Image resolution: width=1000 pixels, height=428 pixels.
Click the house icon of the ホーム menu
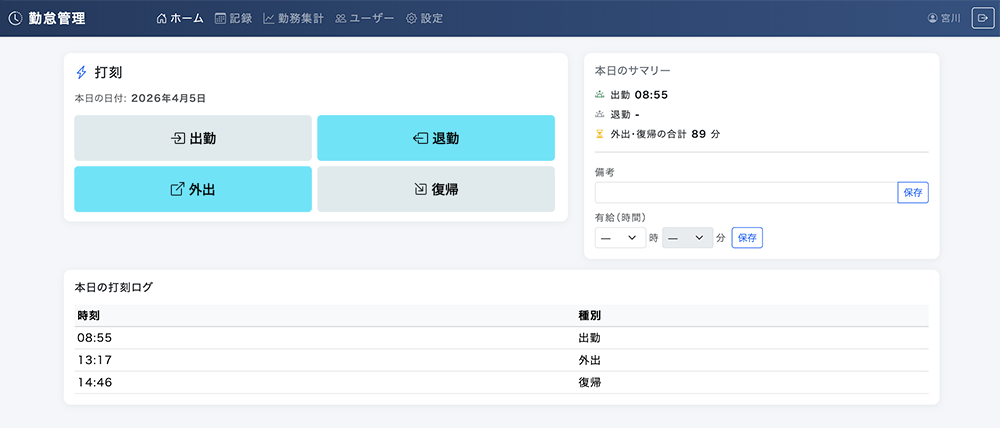[x=161, y=18]
